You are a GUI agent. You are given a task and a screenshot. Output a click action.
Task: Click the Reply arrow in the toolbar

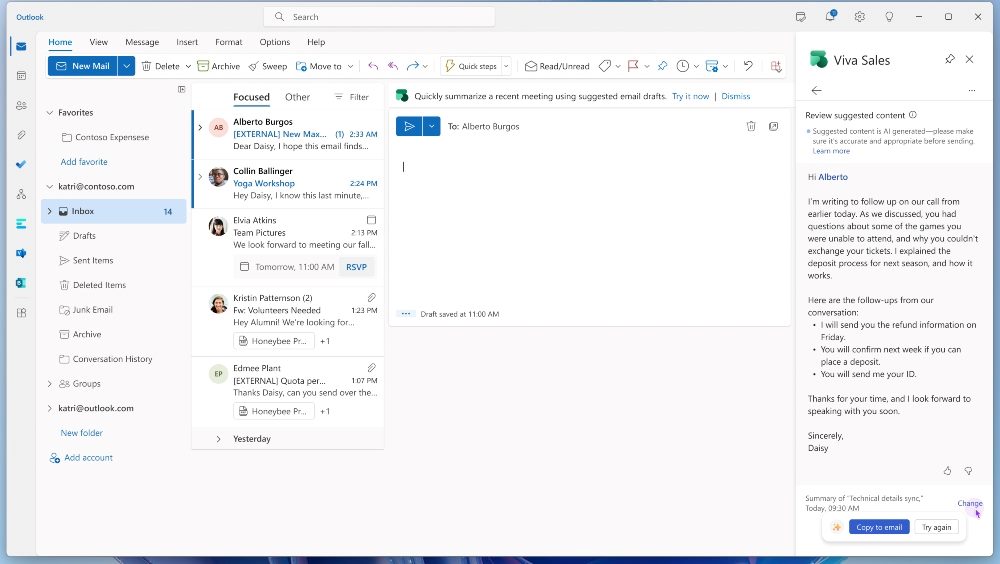pos(373,66)
